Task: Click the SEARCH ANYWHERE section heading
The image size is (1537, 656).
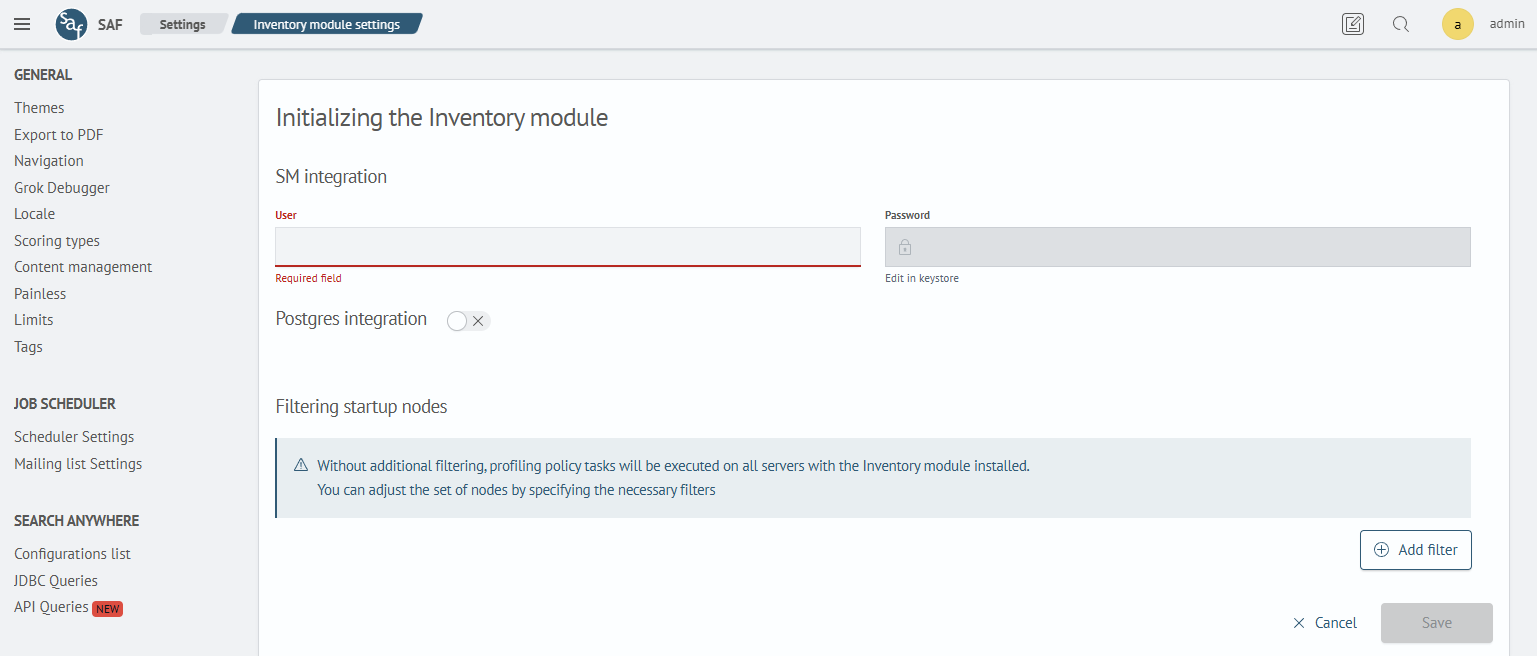Action: [77, 521]
